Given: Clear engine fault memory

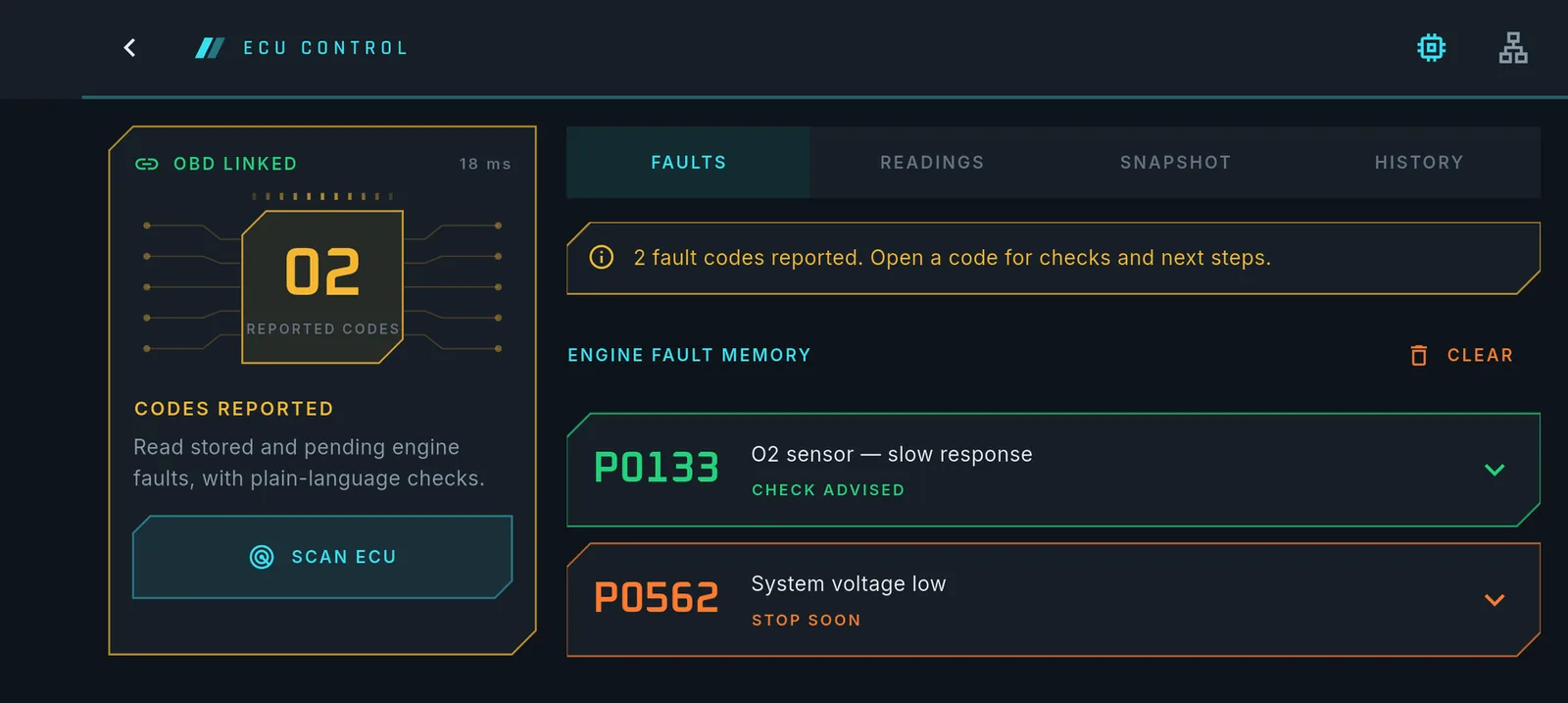Looking at the screenshot, I should pos(1461,355).
